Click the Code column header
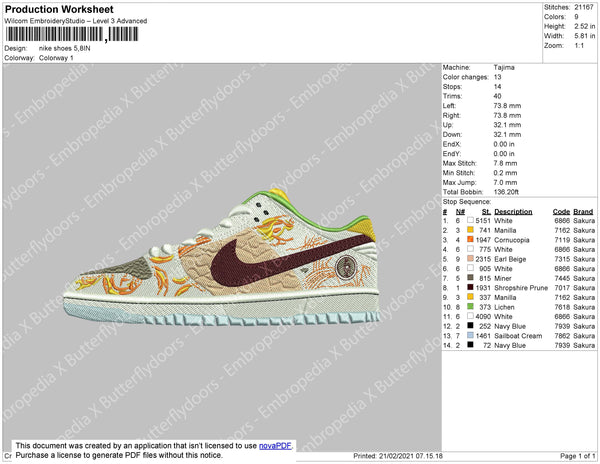This screenshot has height=464, width=600. 561,212
